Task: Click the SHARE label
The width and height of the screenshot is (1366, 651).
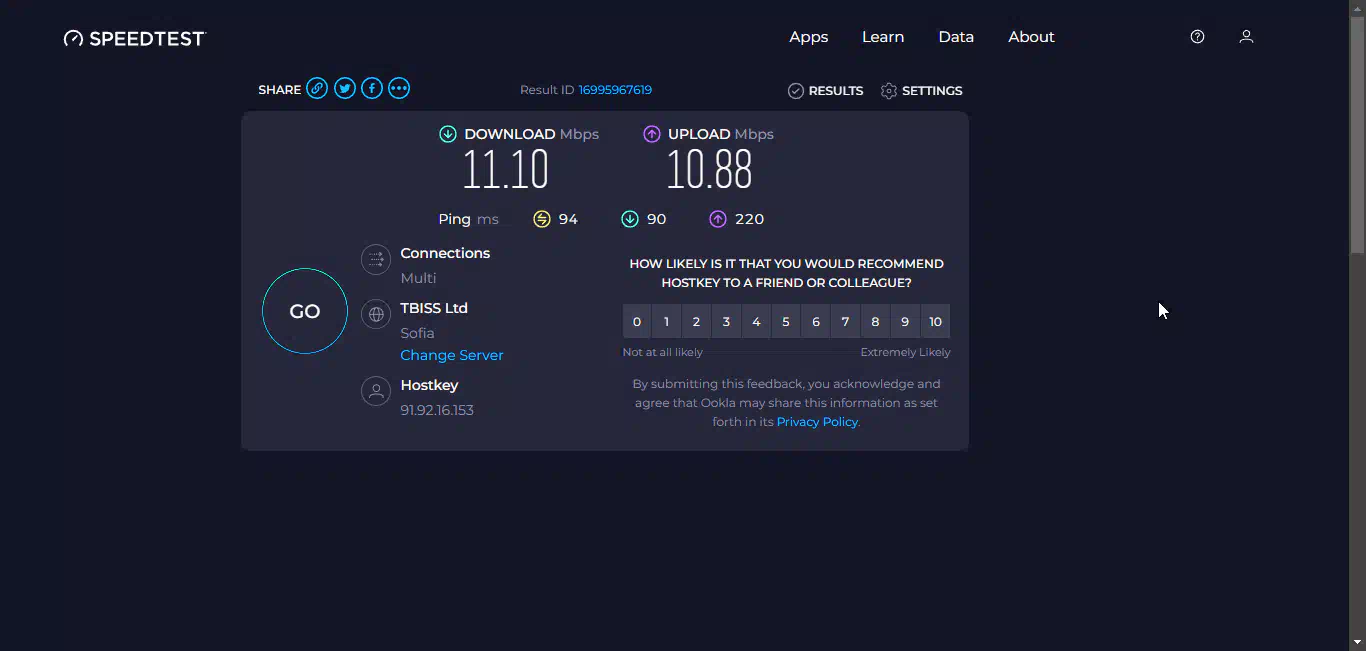Action: point(279,90)
